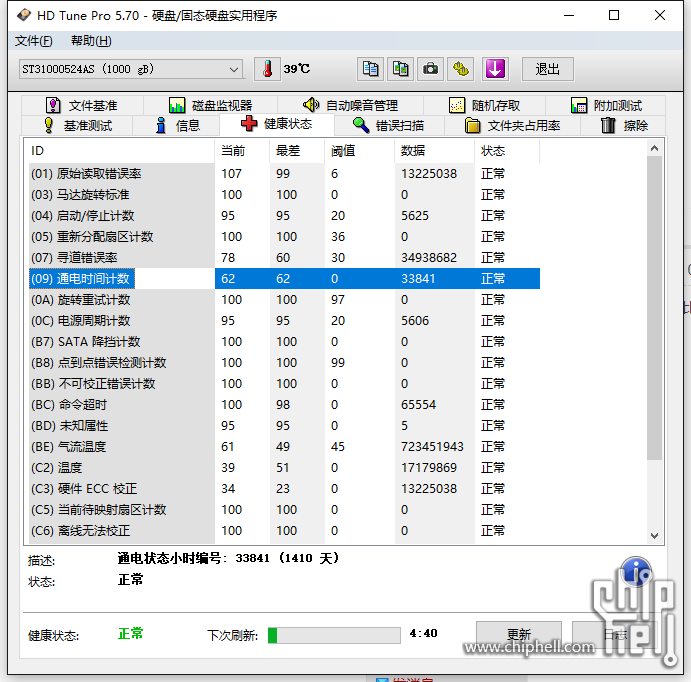Save a screenshot with the camera icon
691x682 pixels.
point(430,69)
